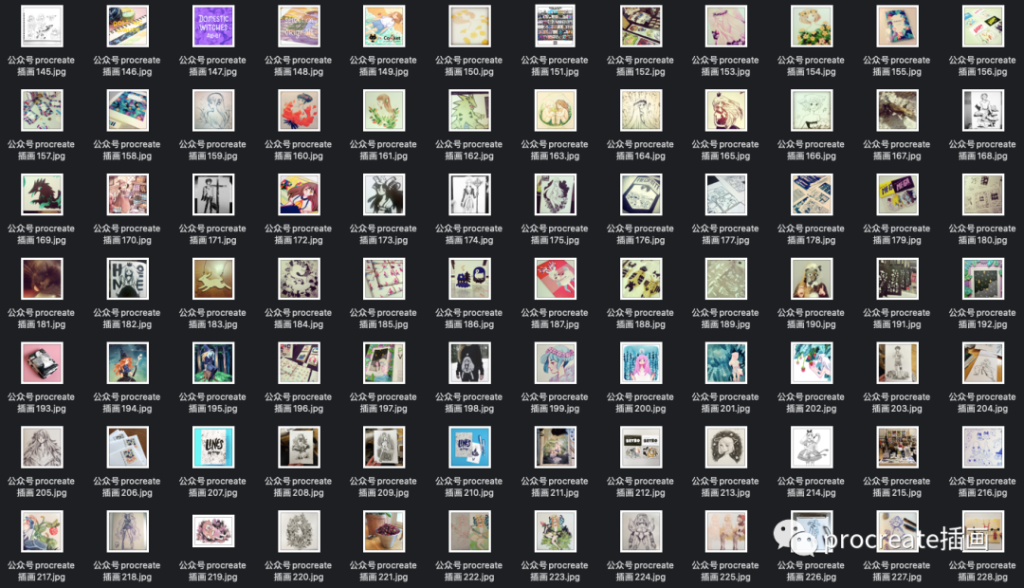Click the blue-framed image 插画 210.jpg

pos(469,447)
